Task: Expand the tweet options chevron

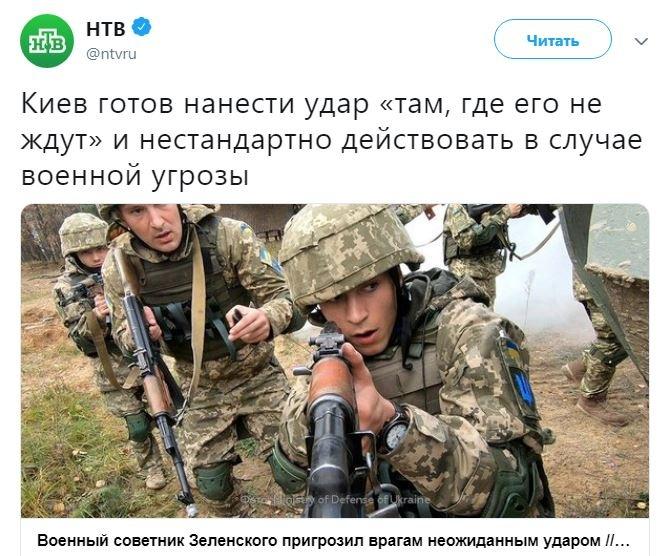Action: coord(641,41)
